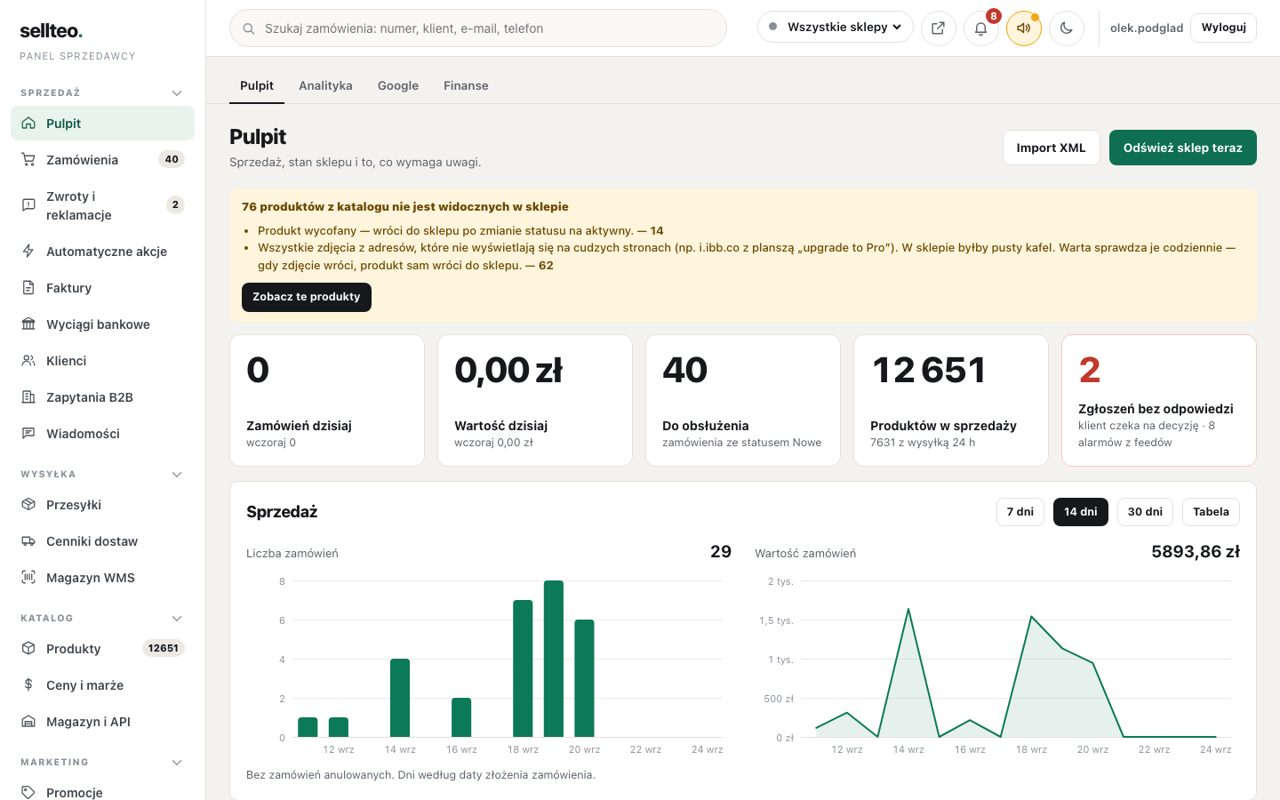This screenshot has height=800, width=1280.
Task: Click the Wyloguj button
Action: tap(1223, 28)
